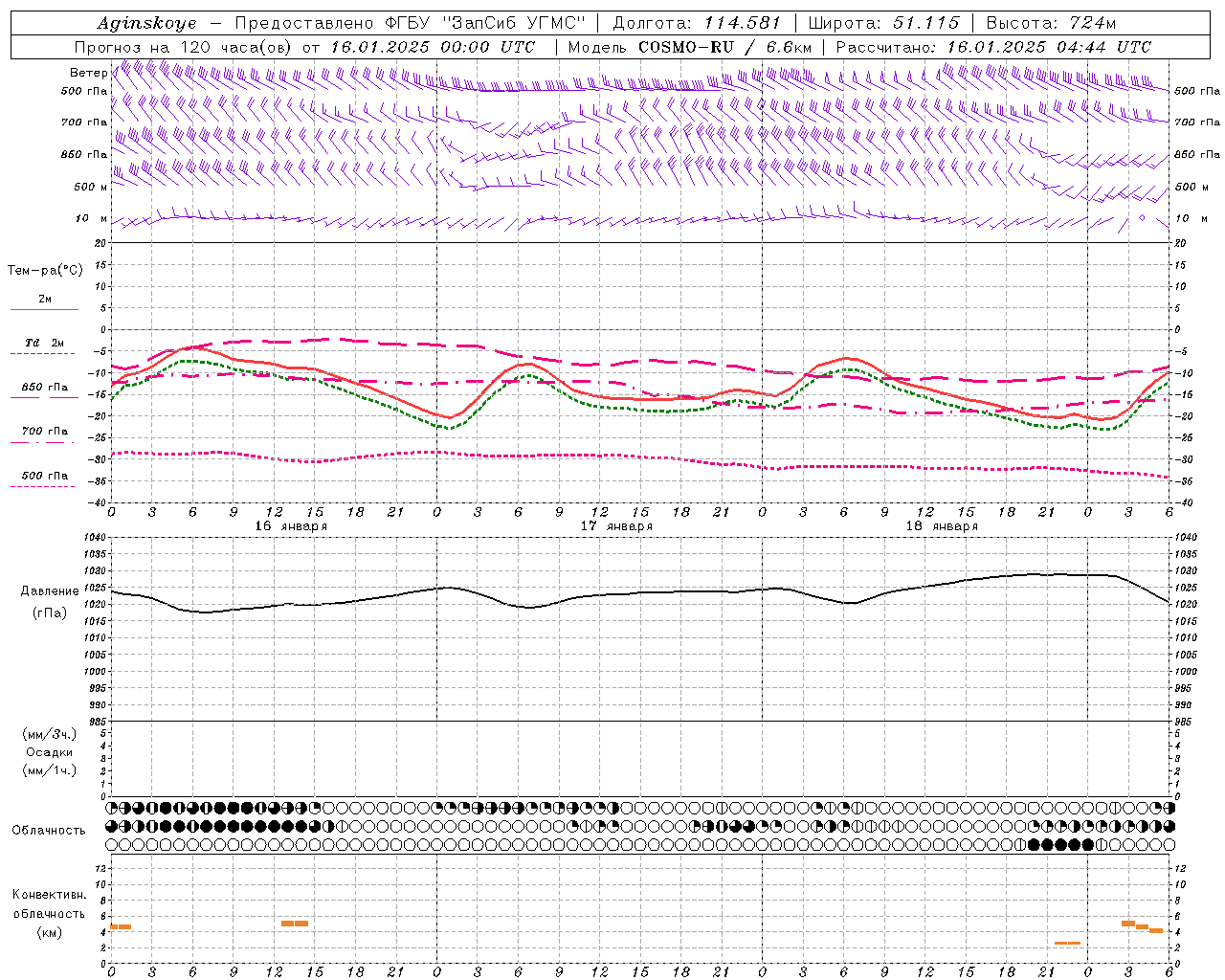Click the dashed line sample under the Td 2м legend
1225x980 pixels.
click(x=42, y=354)
